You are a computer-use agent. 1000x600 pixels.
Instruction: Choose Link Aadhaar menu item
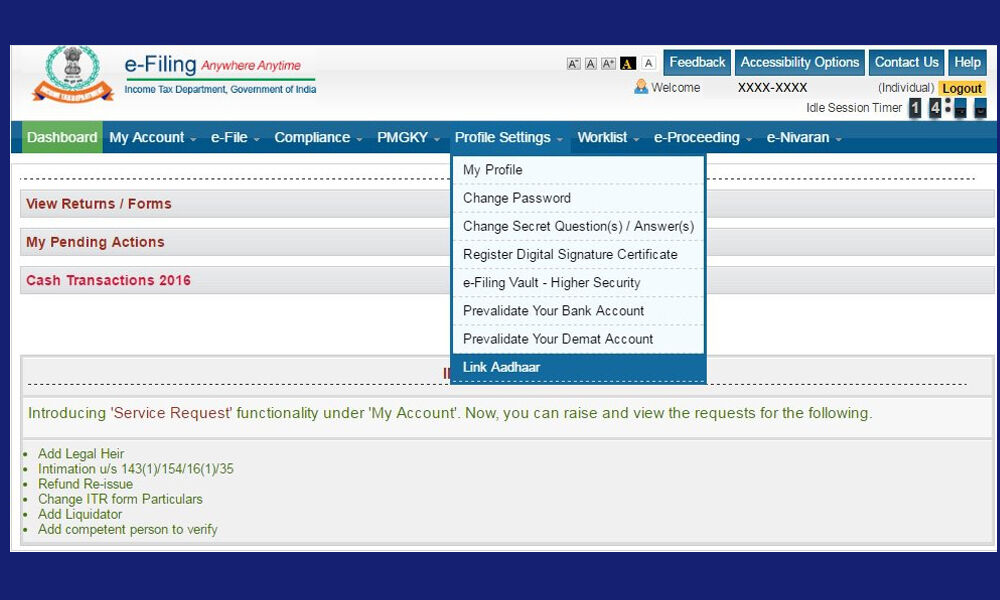point(578,367)
